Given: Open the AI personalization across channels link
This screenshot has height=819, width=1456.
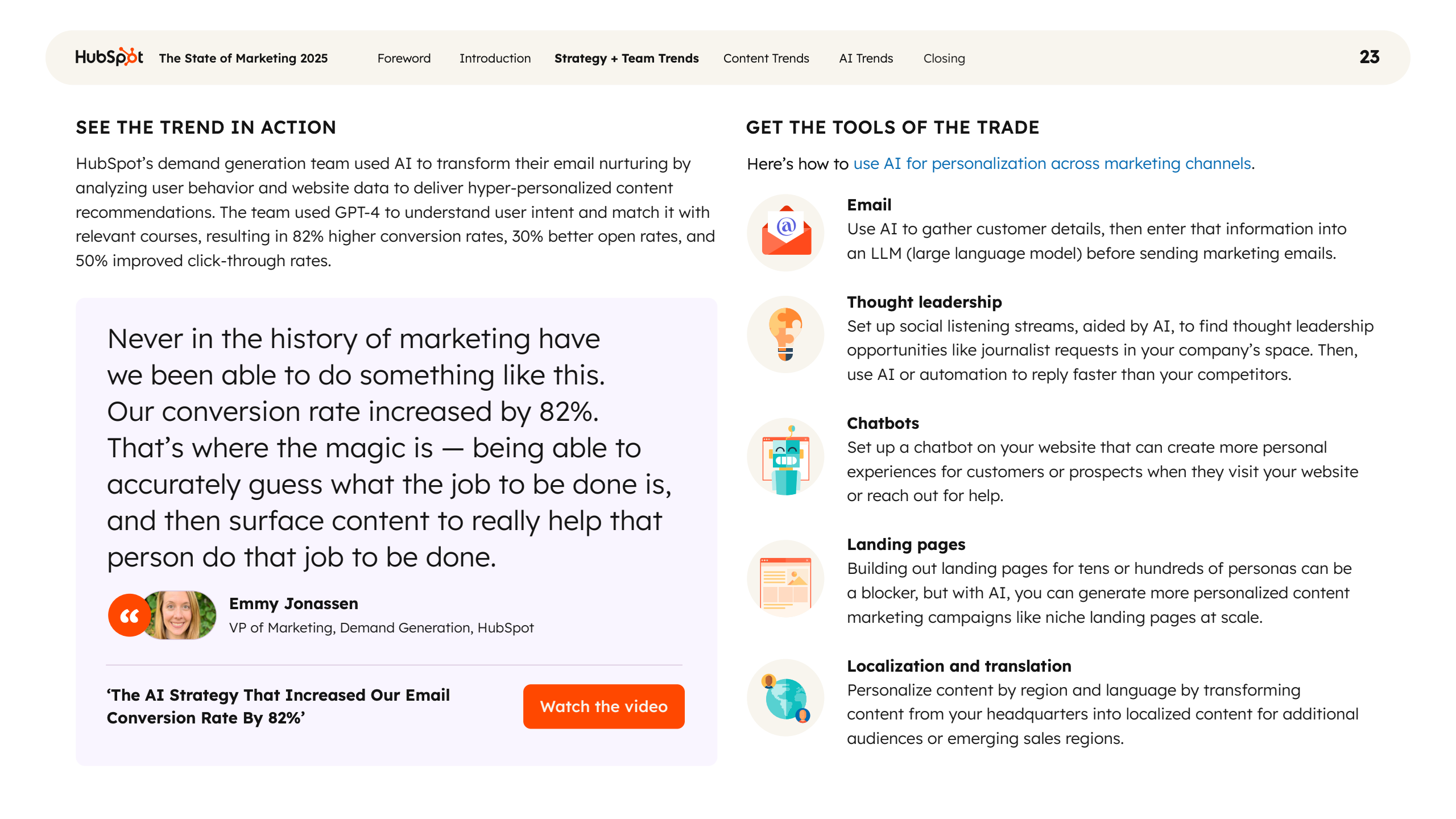Looking at the screenshot, I should point(1052,164).
